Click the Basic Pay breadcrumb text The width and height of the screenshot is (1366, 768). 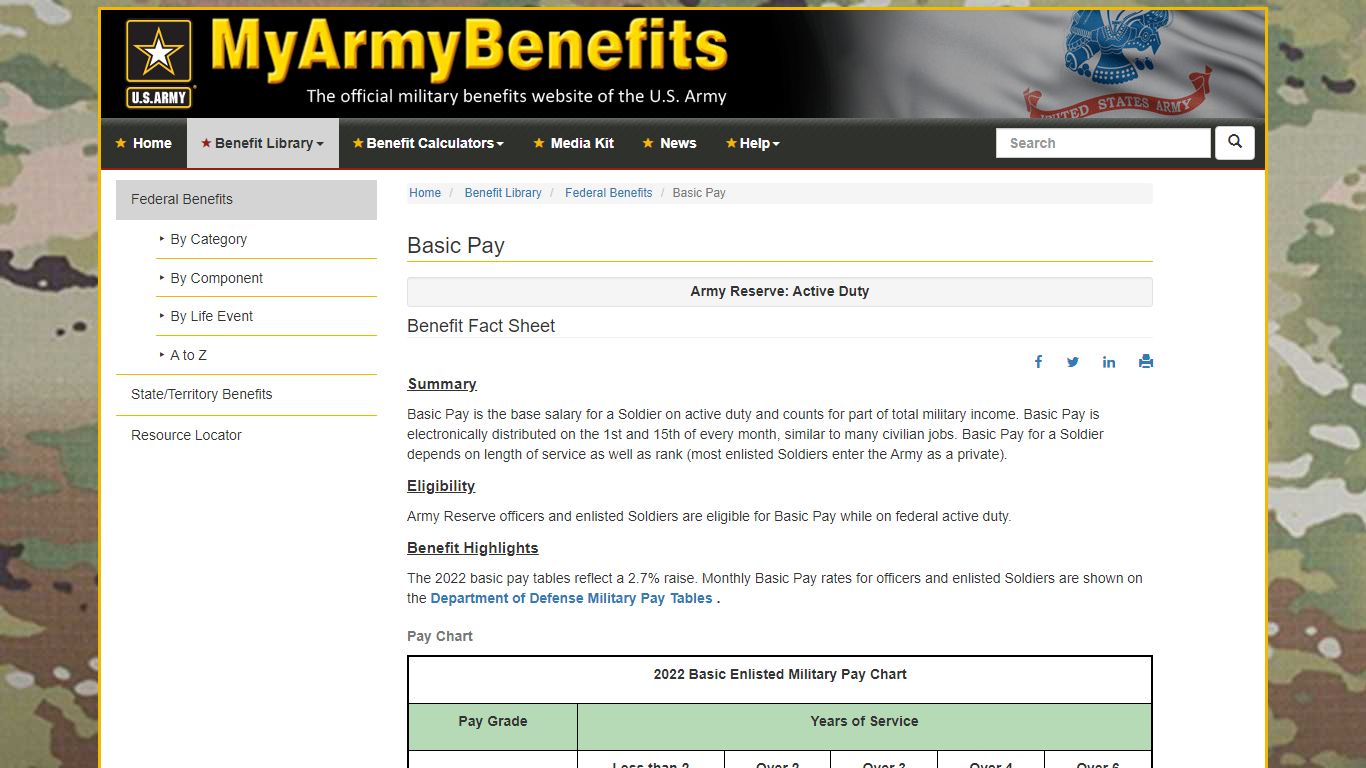[699, 193]
